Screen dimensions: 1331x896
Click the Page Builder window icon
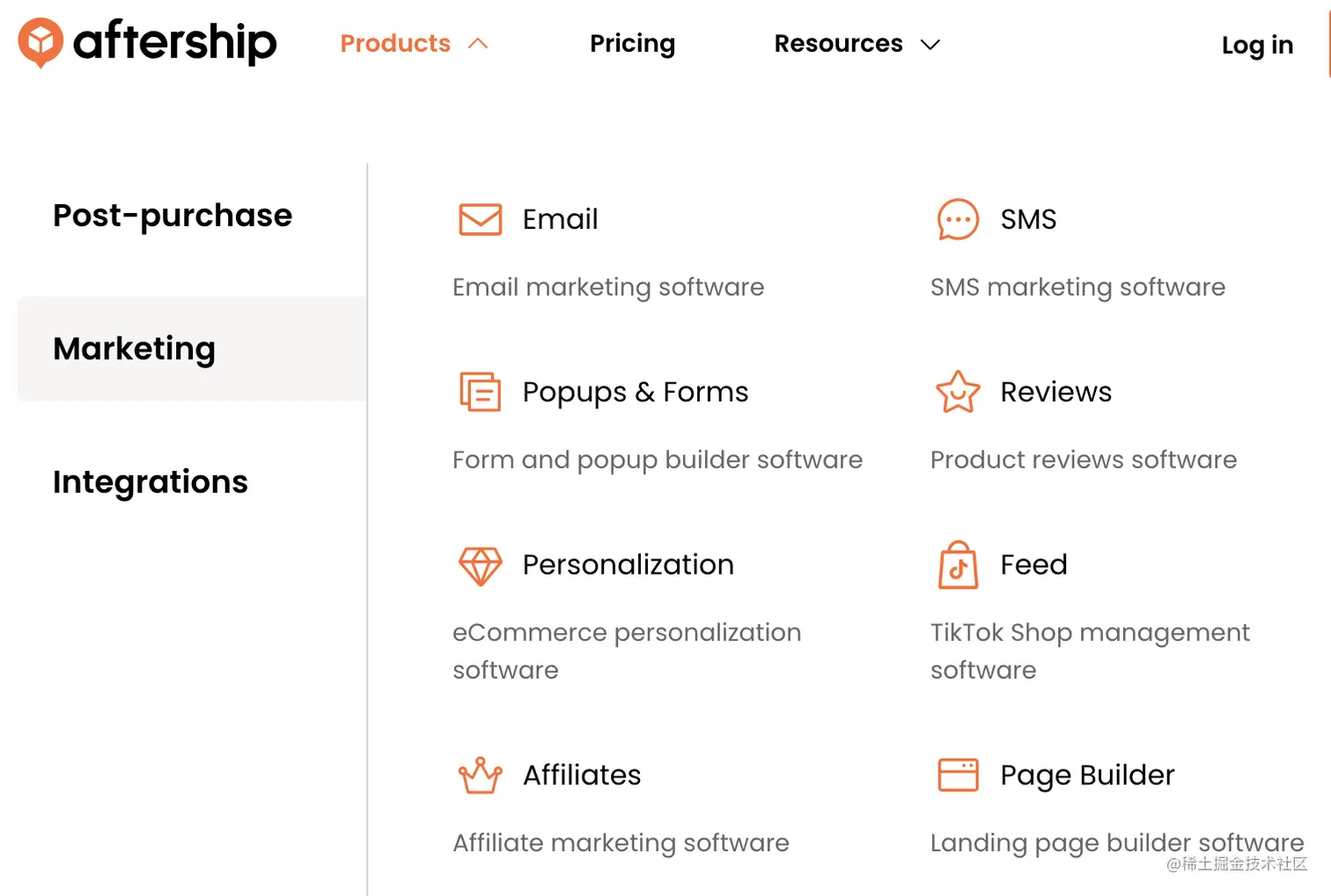[x=958, y=775]
